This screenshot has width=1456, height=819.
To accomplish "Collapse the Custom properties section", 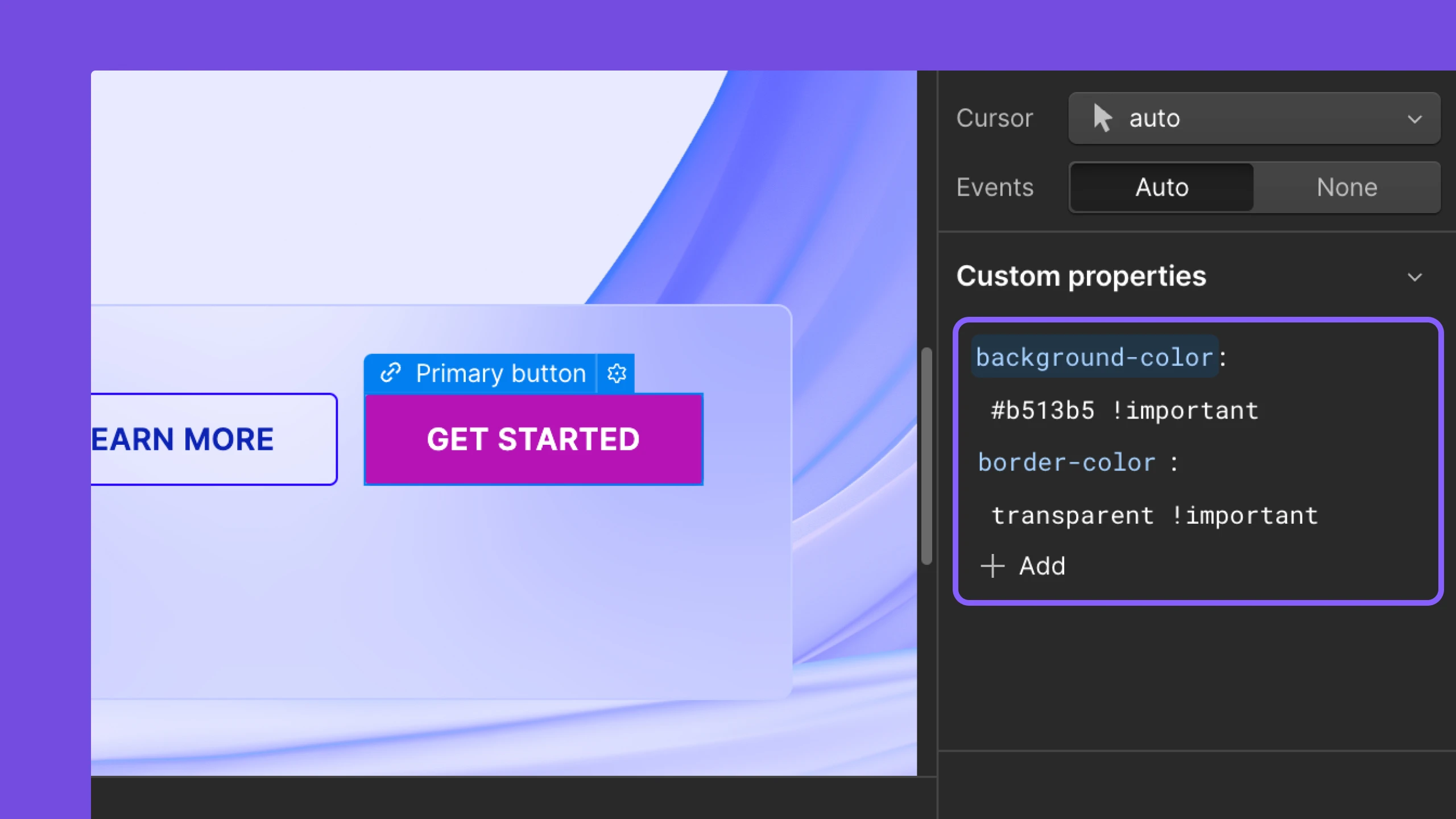I will (1414, 277).
